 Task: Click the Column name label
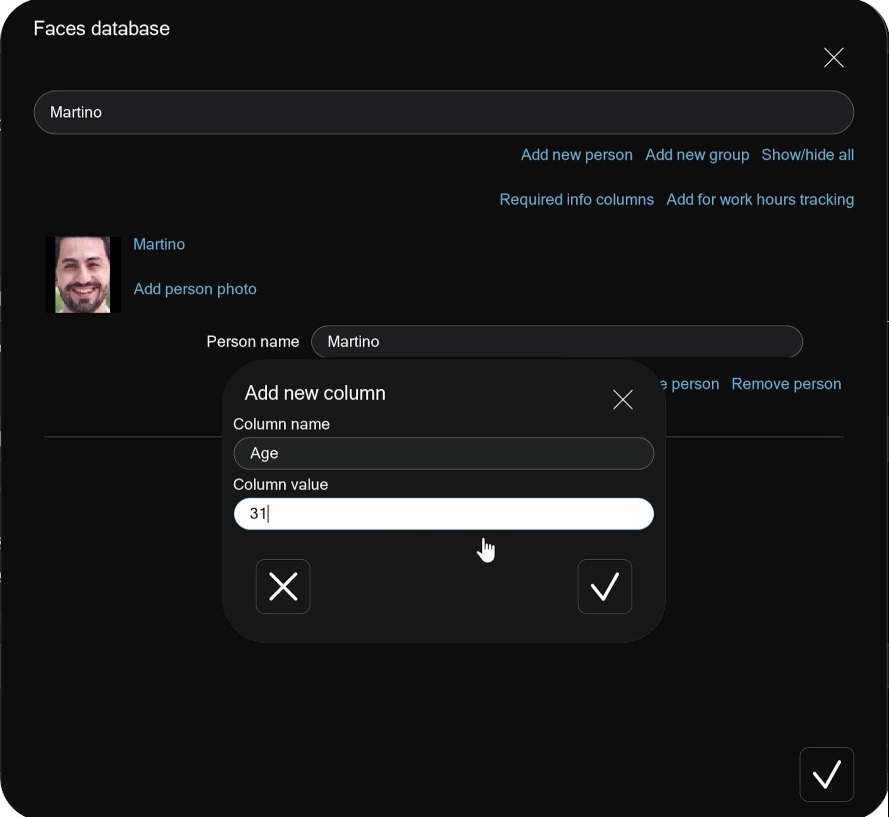281,424
